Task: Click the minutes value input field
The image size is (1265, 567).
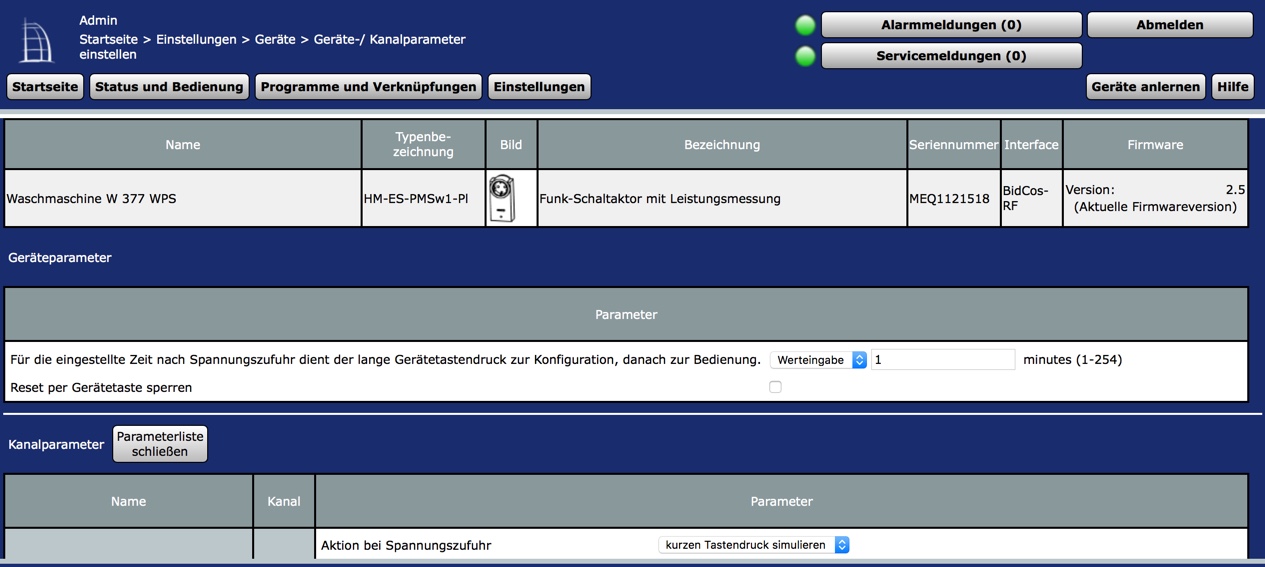Action: pos(943,360)
